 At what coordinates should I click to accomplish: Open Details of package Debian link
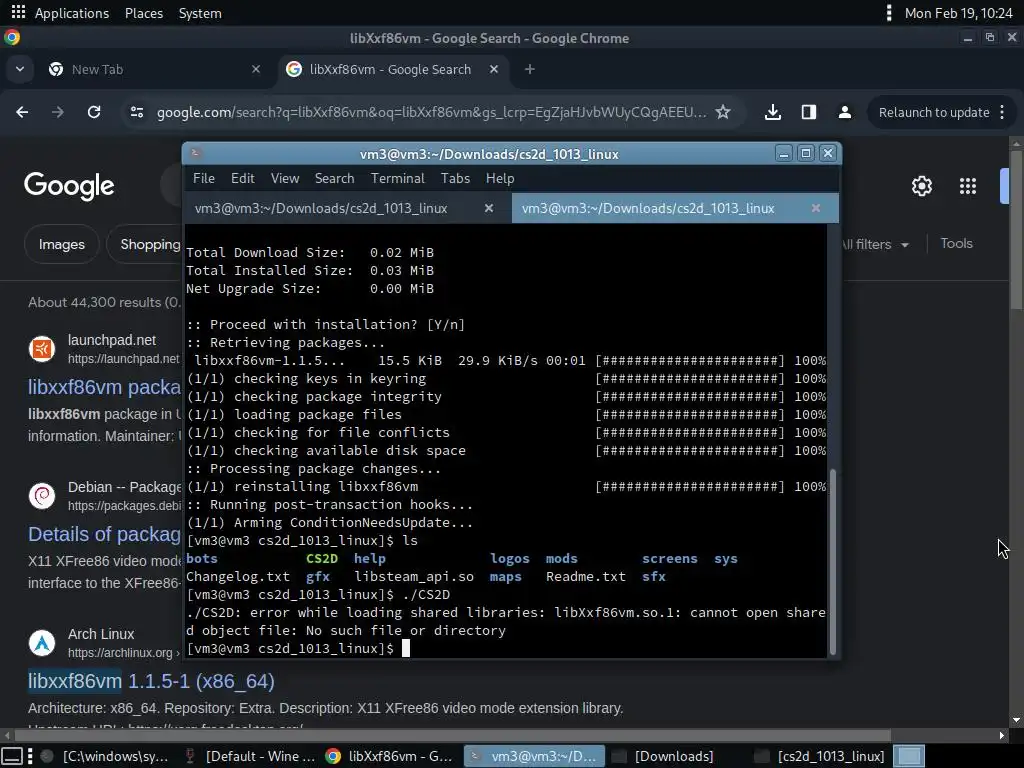click(x=104, y=534)
